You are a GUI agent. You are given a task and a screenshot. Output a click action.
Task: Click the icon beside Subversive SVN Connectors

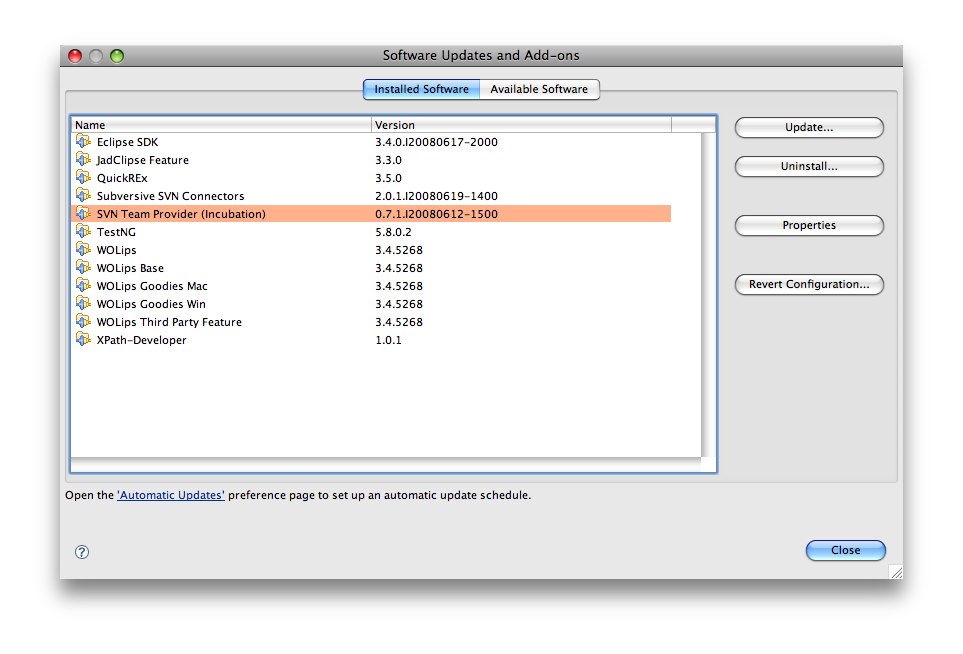(x=83, y=195)
